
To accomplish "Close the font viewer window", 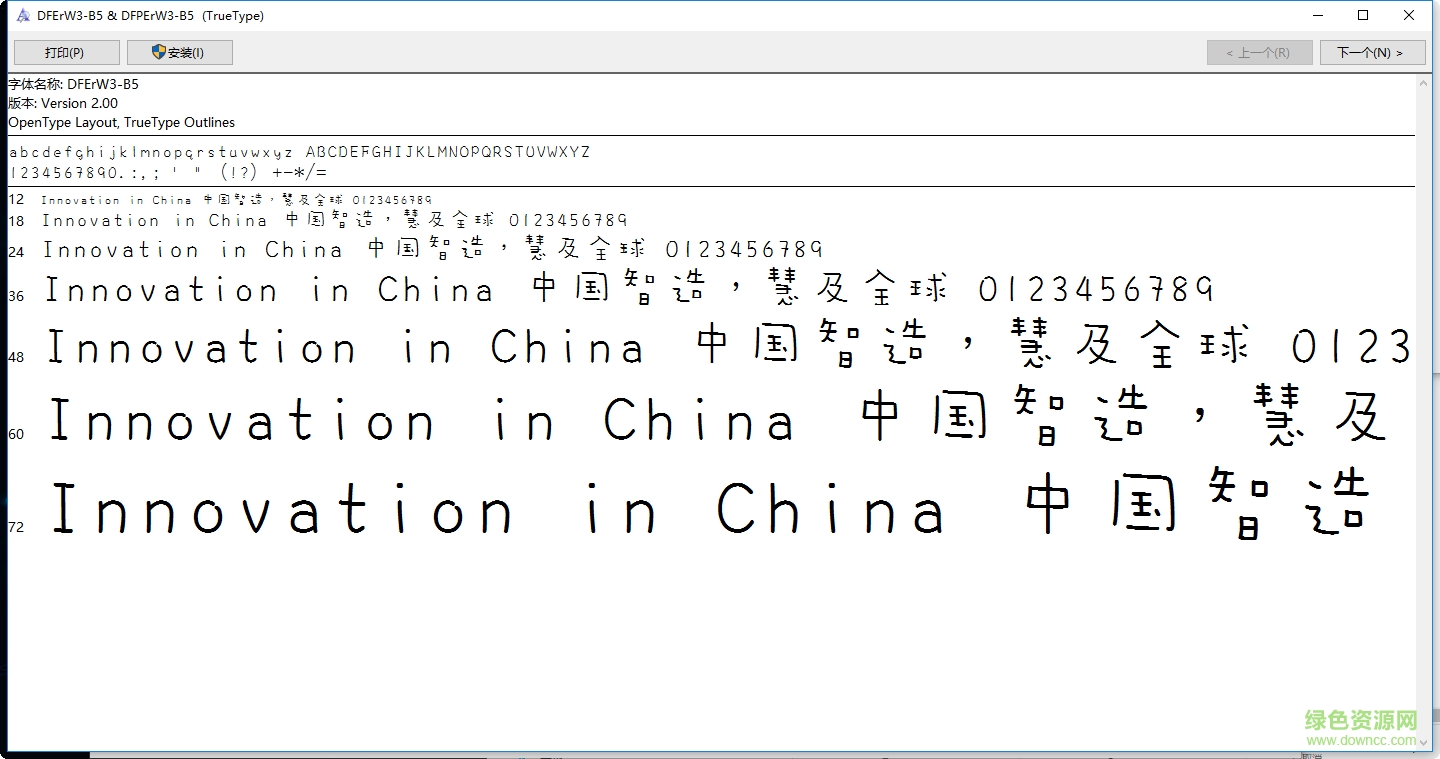I will coord(1409,16).
